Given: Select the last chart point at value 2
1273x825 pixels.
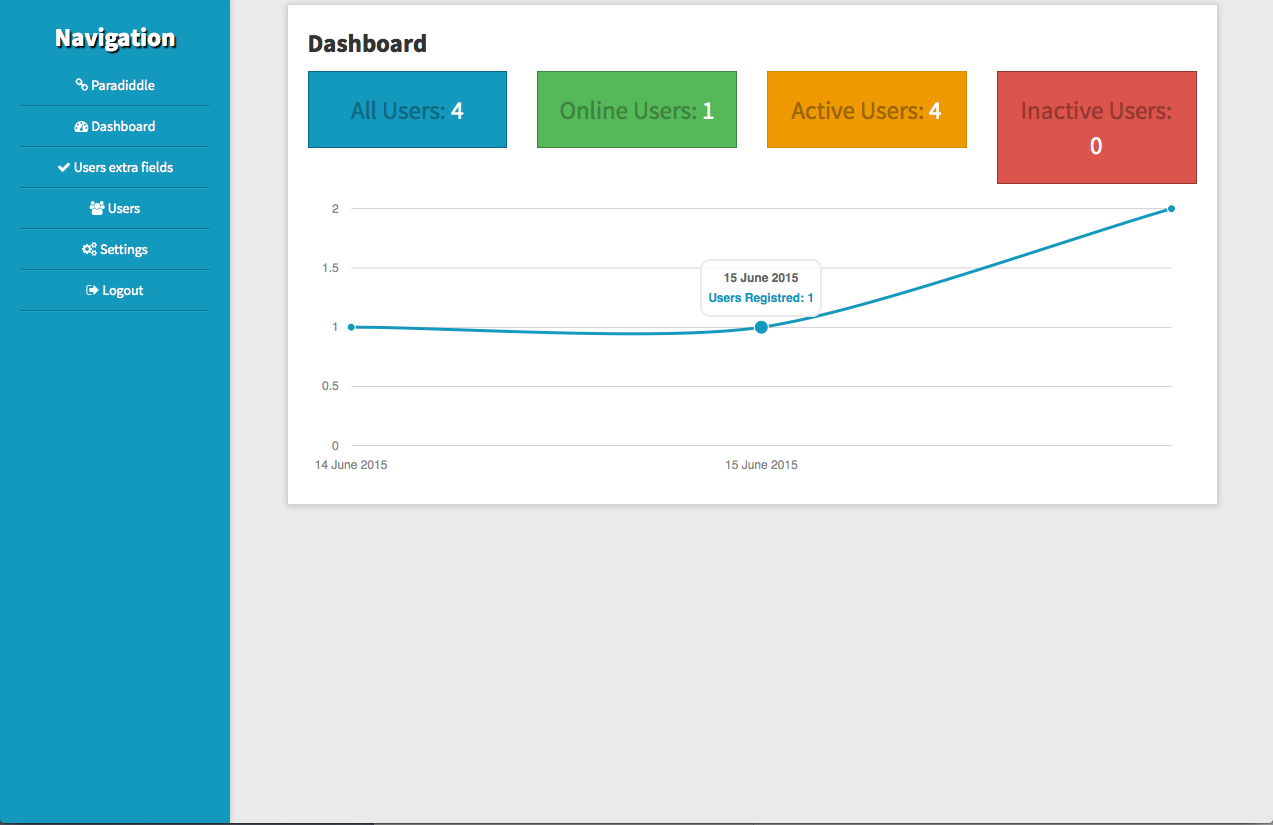Looking at the screenshot, I should pyautogui.click(x=1171, y=209).
